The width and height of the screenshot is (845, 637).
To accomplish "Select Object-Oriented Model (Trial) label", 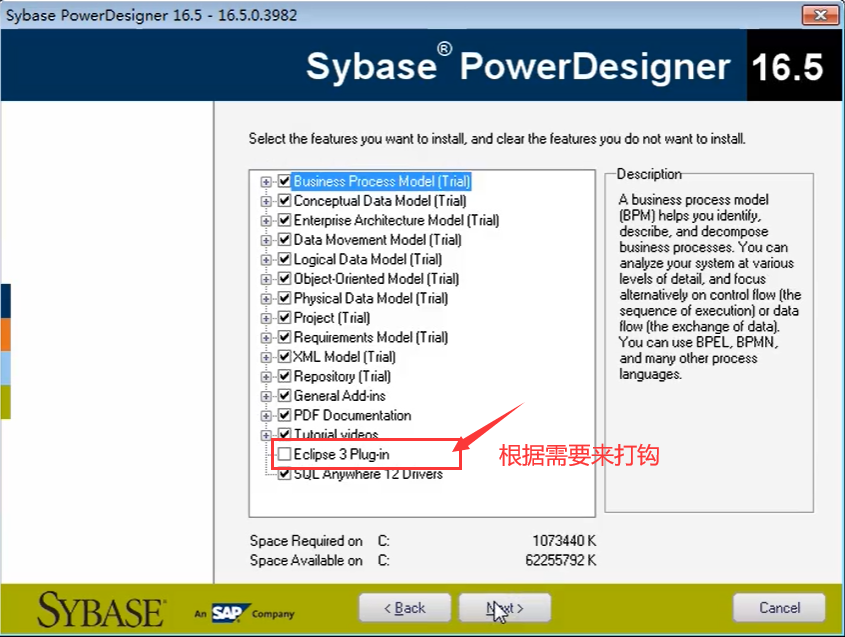I will click(x=376, y=279).
